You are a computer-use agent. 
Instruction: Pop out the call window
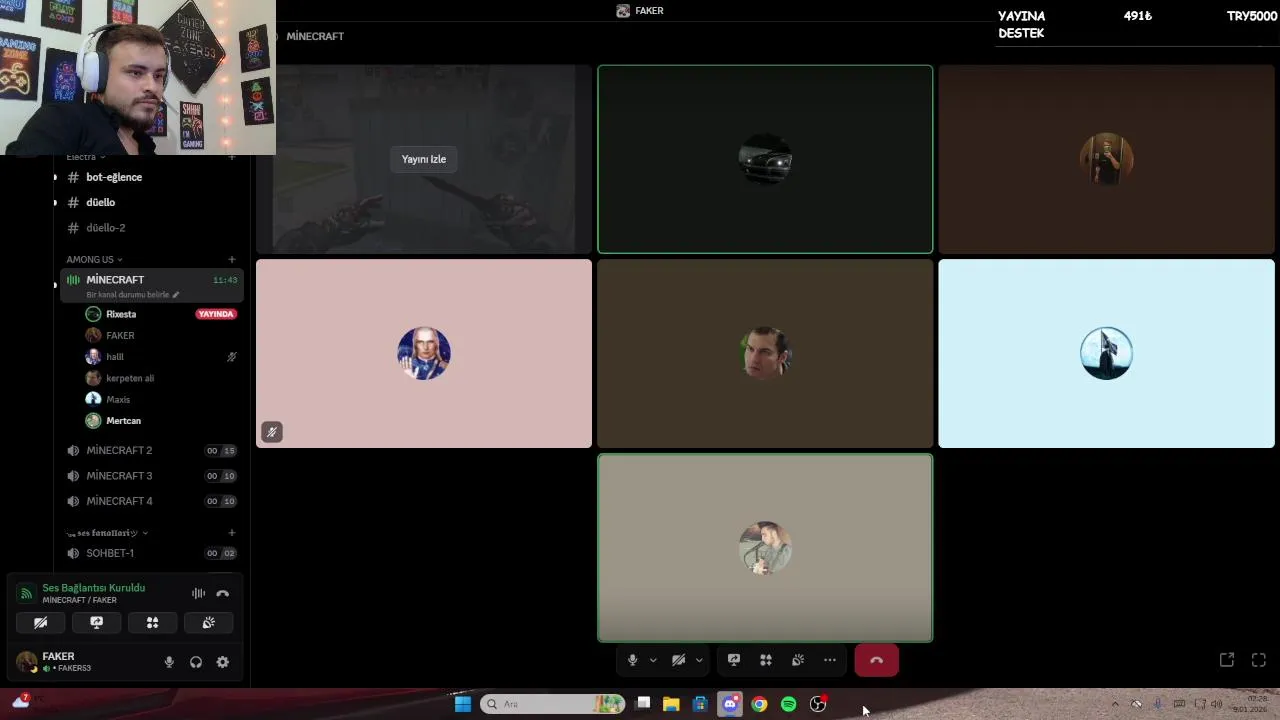[1227, 660]
